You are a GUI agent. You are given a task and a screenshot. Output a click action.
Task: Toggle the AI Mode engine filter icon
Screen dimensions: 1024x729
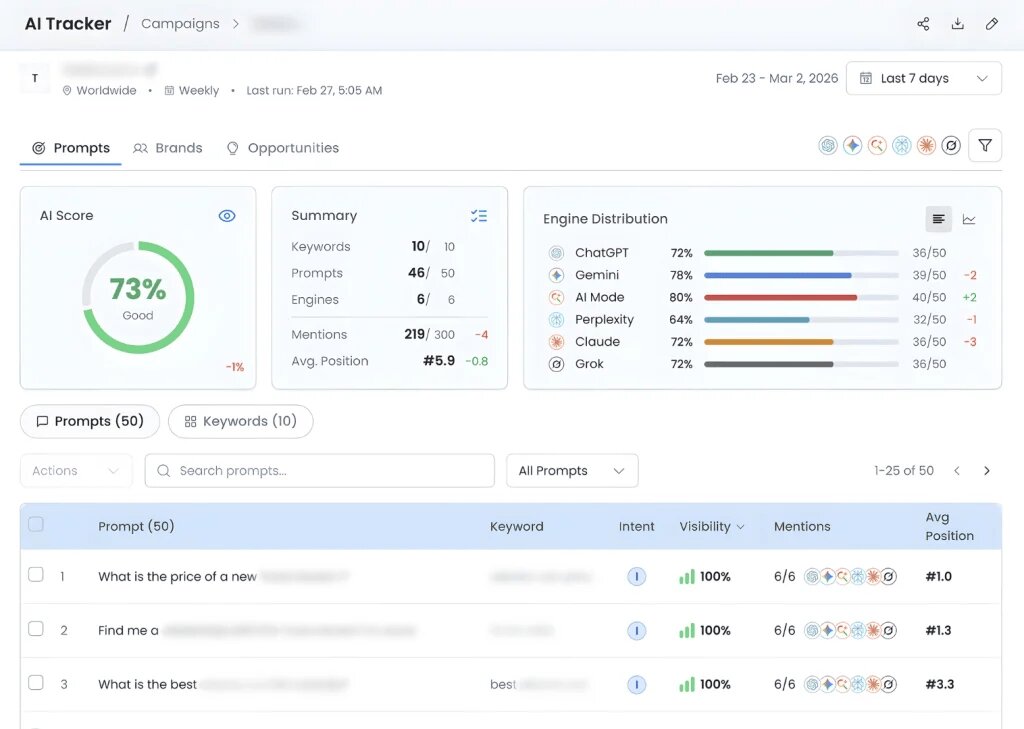click(x=877, y=145)
